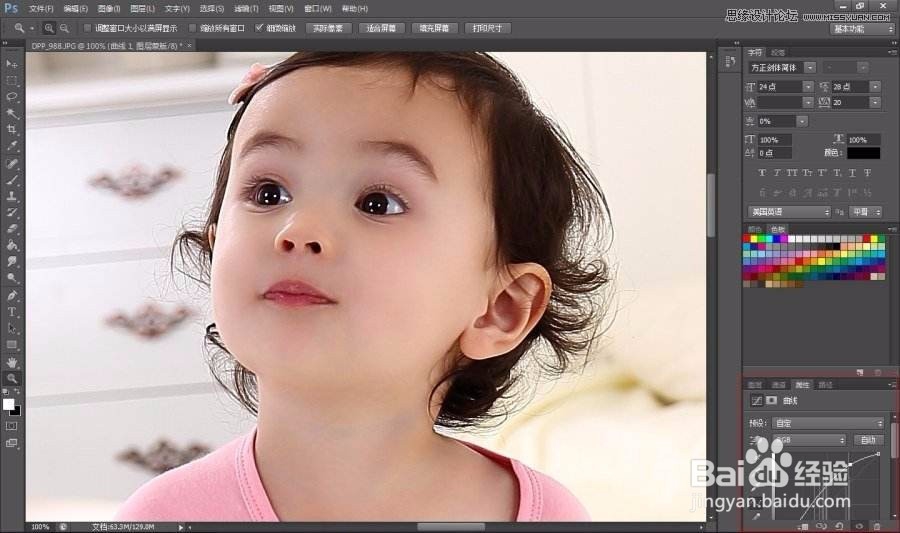Select the Brush tool
Image resolution: width=900 pixels, height=533 pixels.
point(11,180)
